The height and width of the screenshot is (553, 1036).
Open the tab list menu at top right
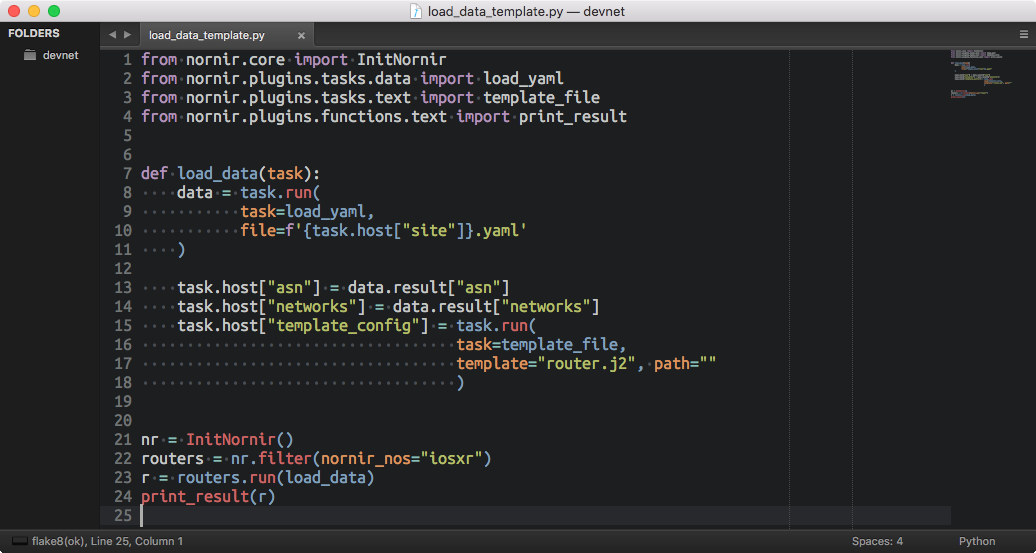(x=1023, y=35)
